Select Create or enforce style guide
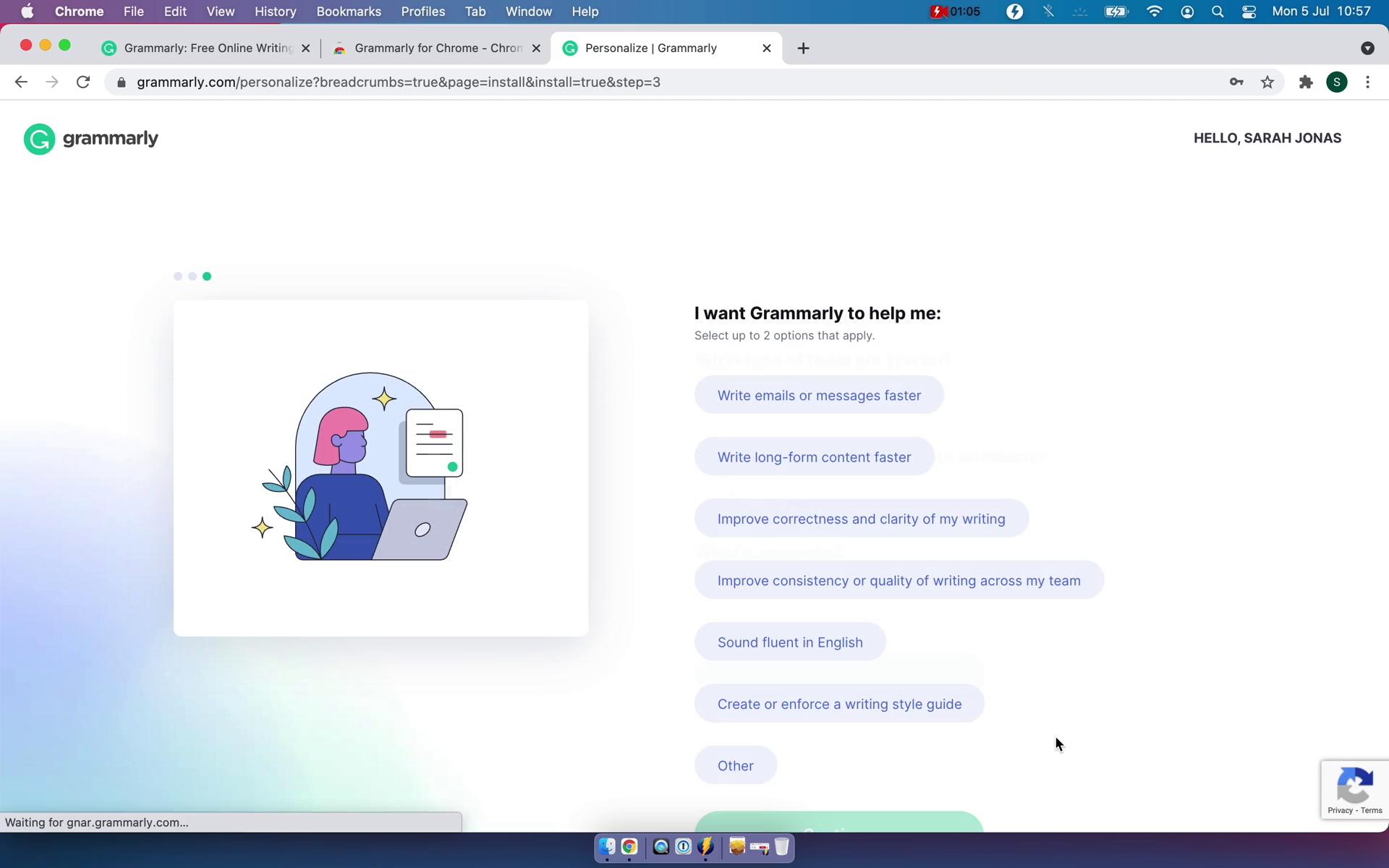 coord(839,704)
